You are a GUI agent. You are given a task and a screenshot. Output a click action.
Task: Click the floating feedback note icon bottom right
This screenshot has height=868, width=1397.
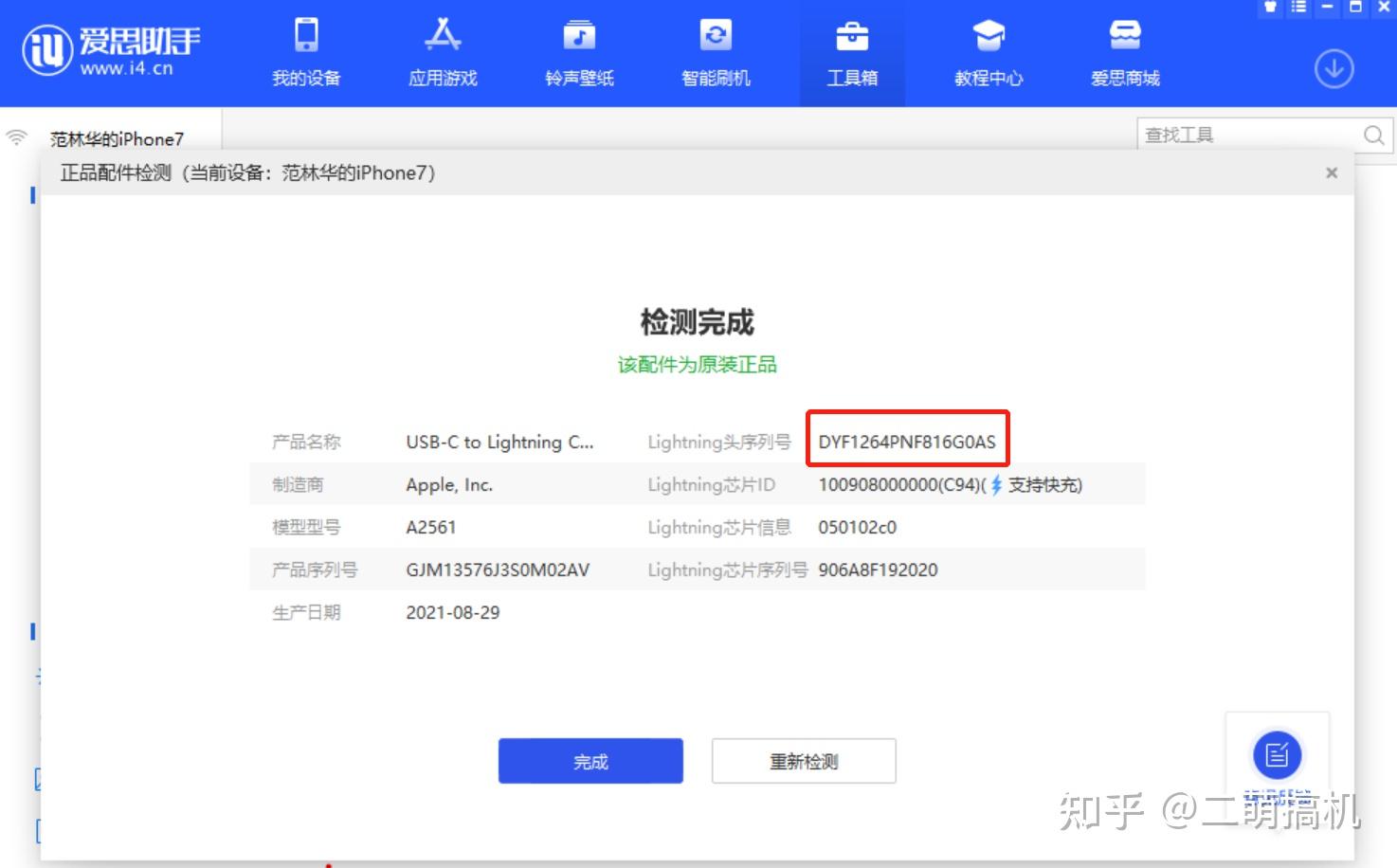tap(1277, 755)
